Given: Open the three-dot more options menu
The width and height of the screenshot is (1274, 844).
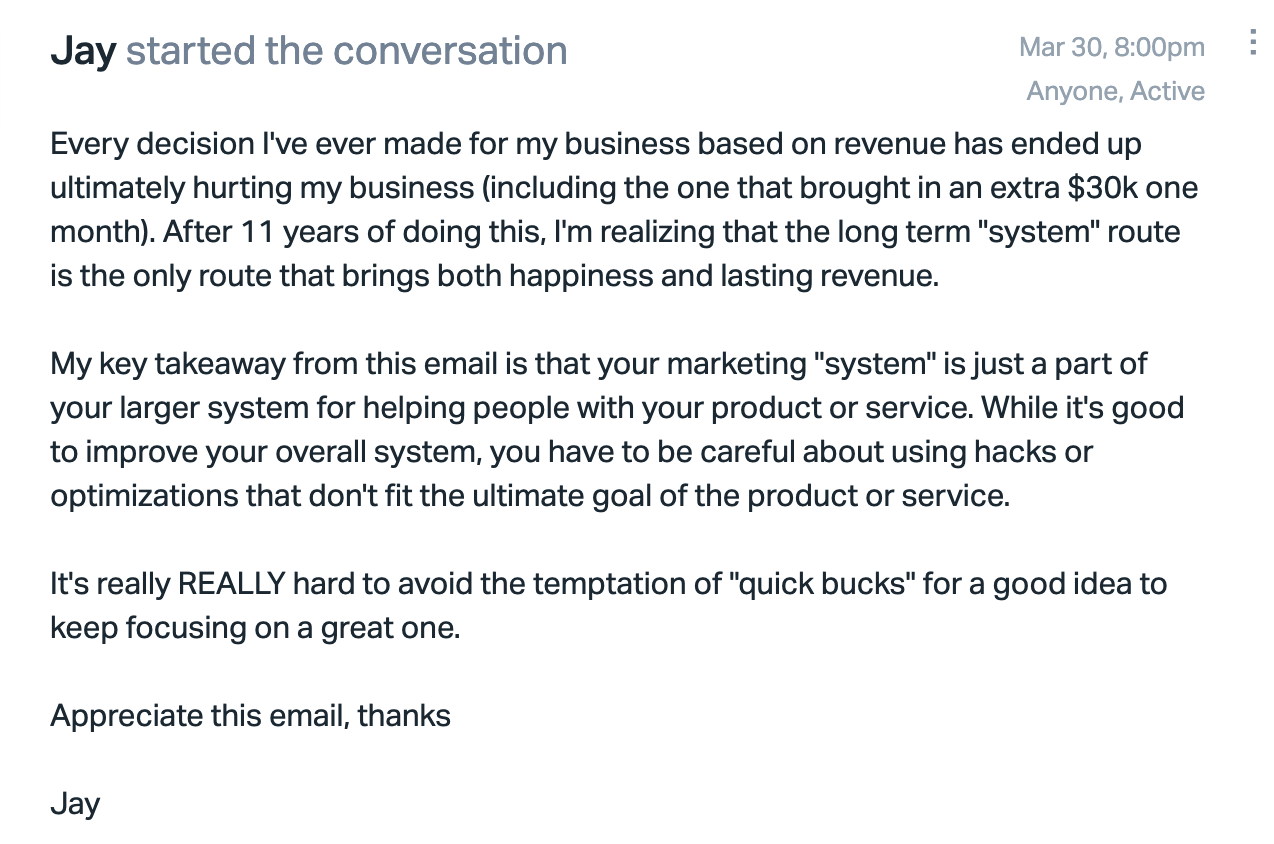Looking at the screenshot, I should pyautogui.click(x=1252, y=43).
